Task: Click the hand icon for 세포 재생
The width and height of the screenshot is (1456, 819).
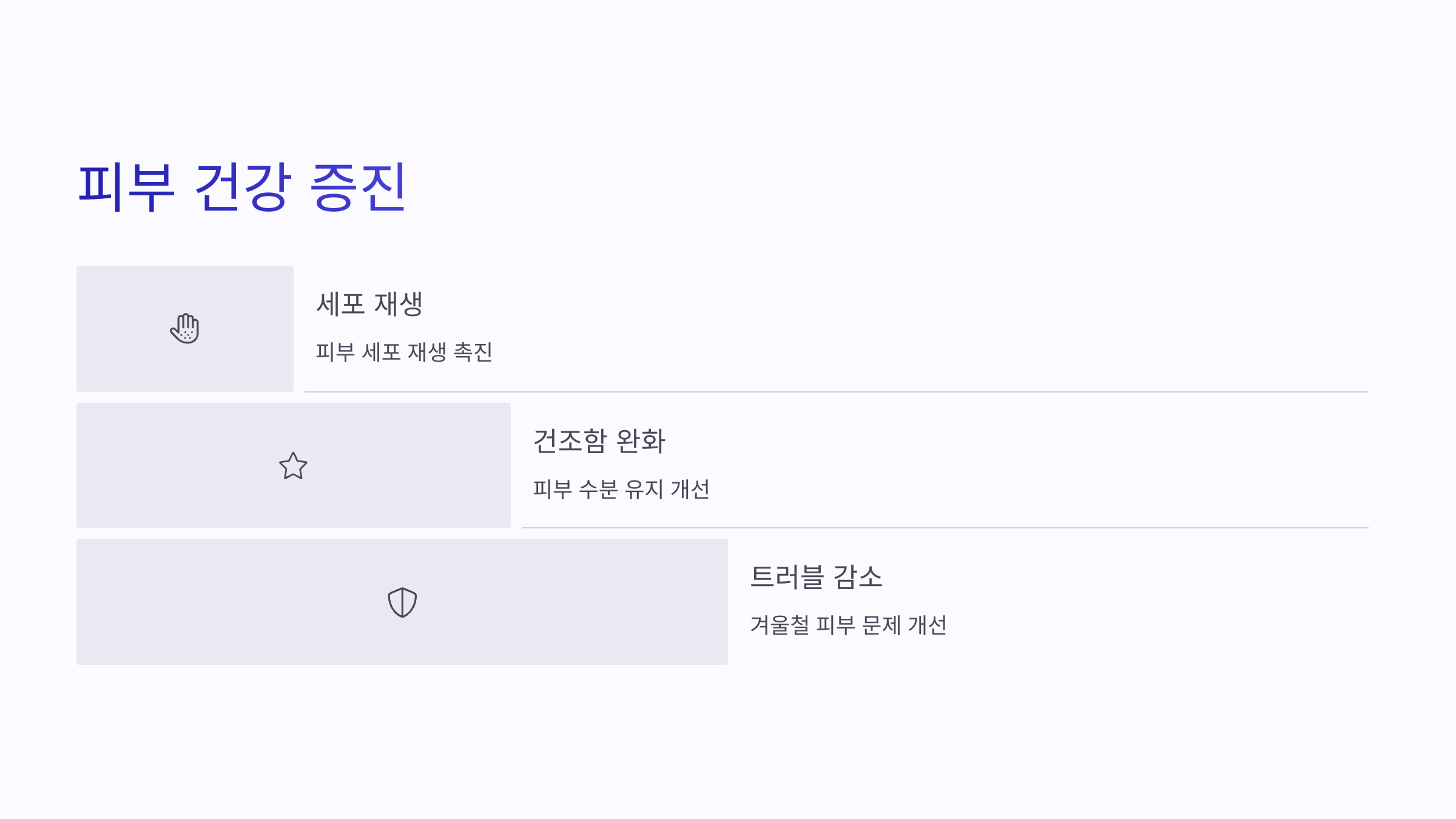Action: [x=184, y=328]
